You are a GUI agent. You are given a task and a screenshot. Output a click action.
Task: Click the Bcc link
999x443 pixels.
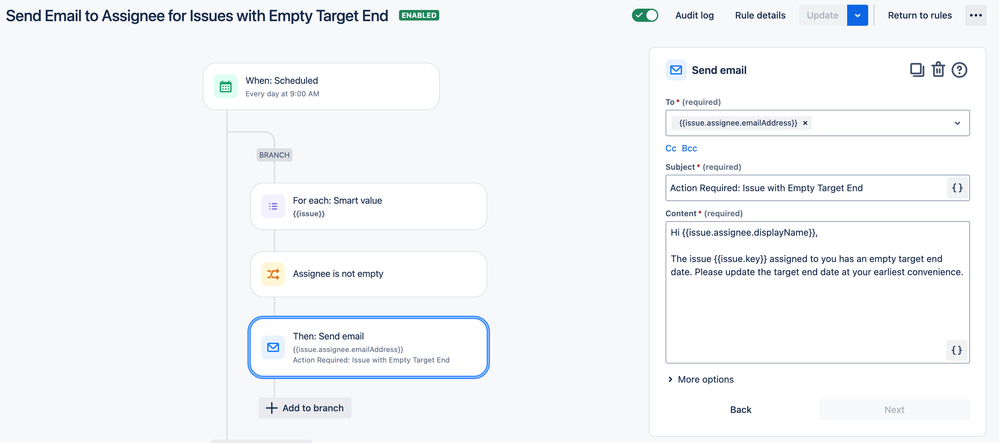tap(689, 148)
